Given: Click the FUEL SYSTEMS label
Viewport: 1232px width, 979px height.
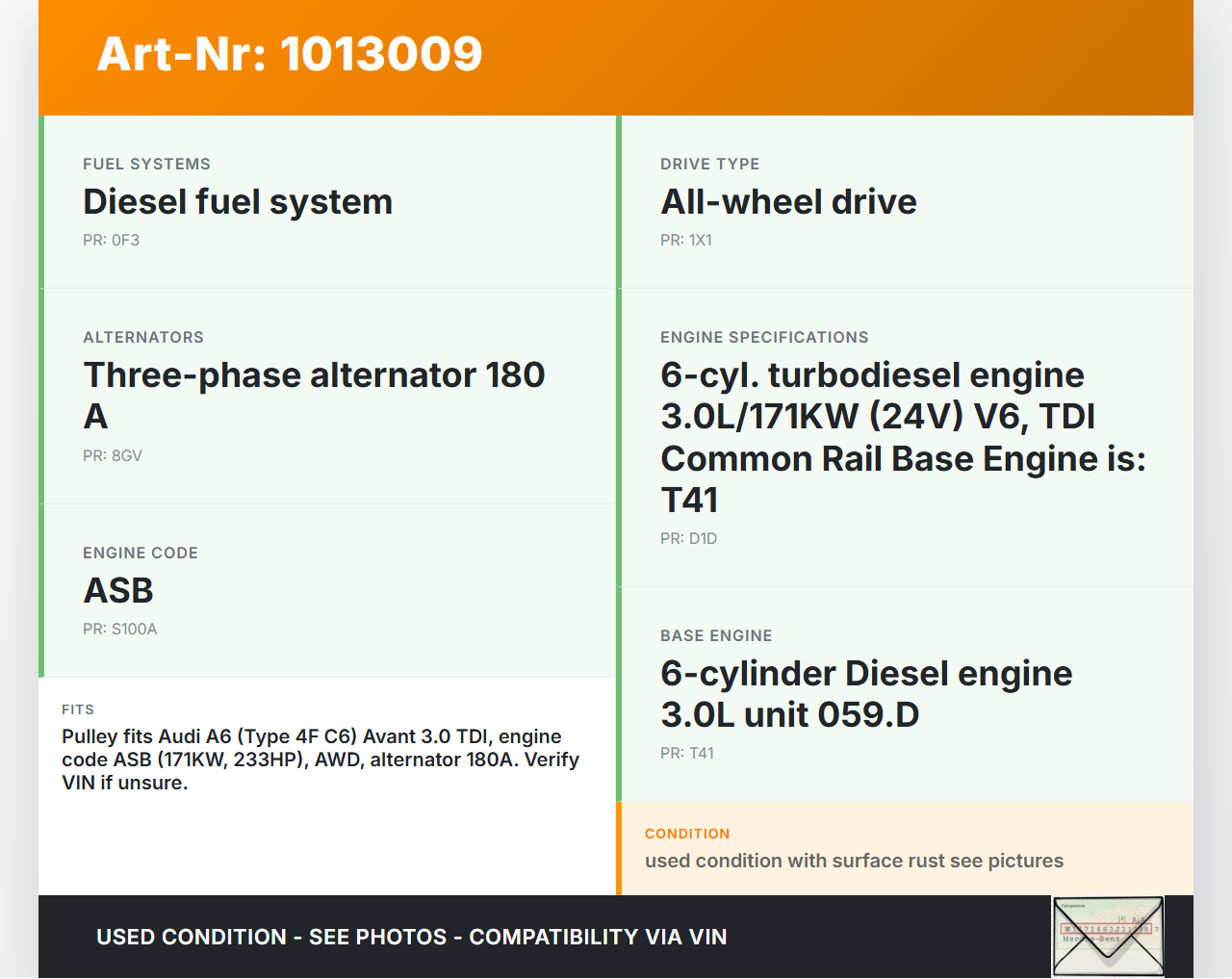Looking at the screenshot, I should 146,165.
